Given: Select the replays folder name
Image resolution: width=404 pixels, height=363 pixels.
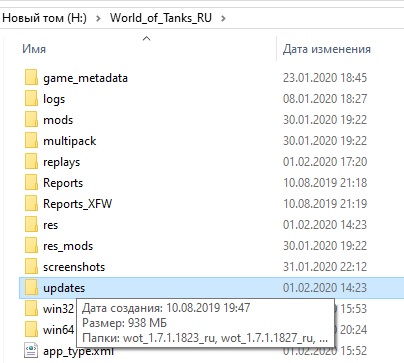Looking at the screenshot, I should (x=62, y=162).
